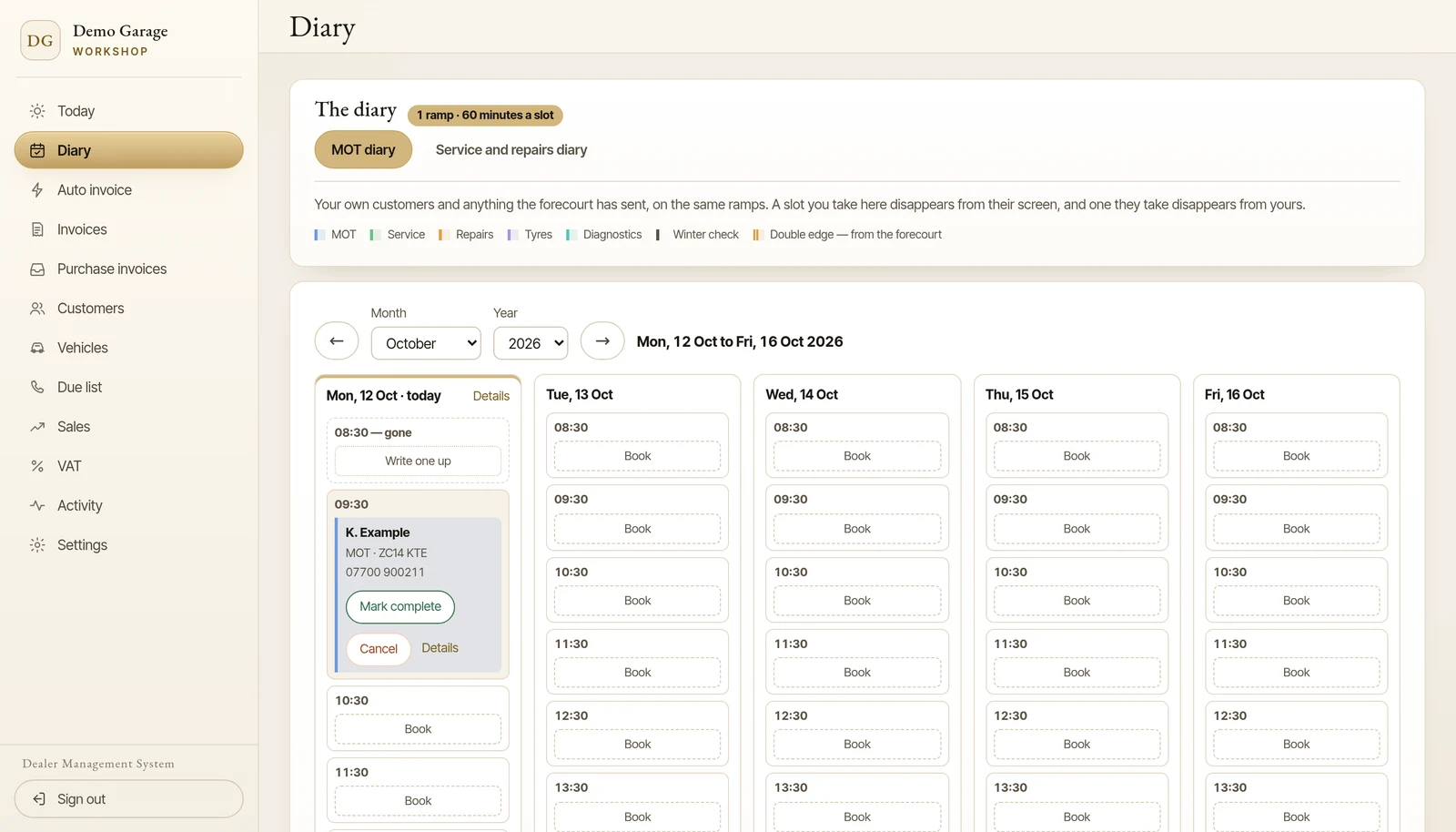Click the Invoices document icon
Image resolution: width=1456 pixels, height=832 pixels.
[37, 229]
